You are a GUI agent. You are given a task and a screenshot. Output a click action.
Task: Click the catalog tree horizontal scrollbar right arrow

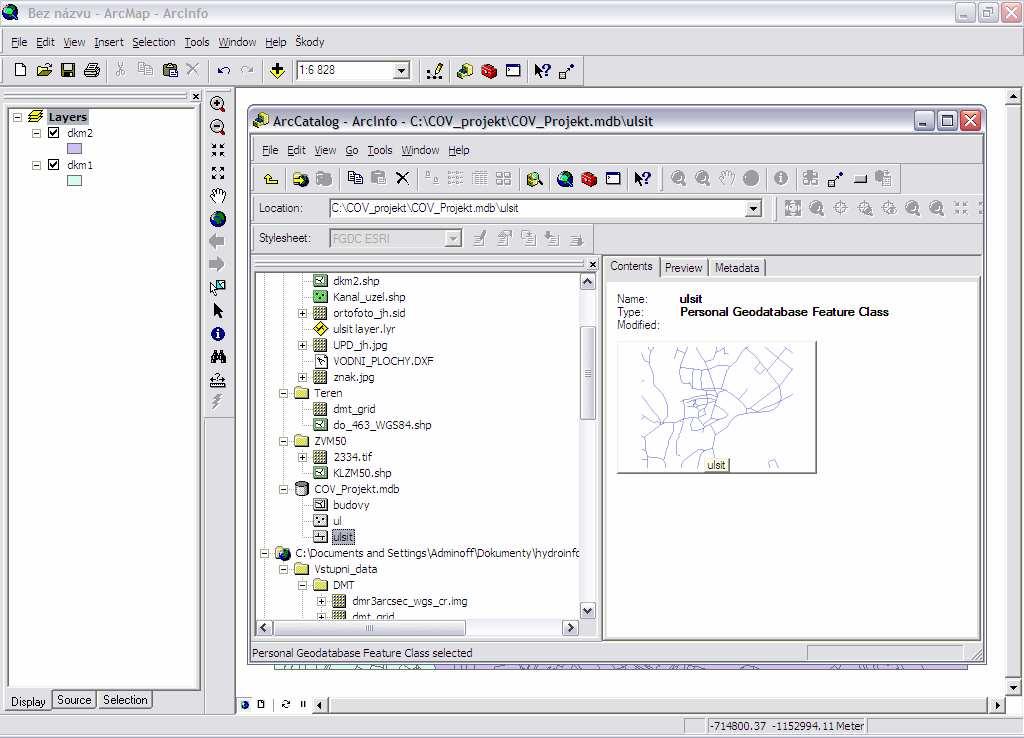(570, 628)
